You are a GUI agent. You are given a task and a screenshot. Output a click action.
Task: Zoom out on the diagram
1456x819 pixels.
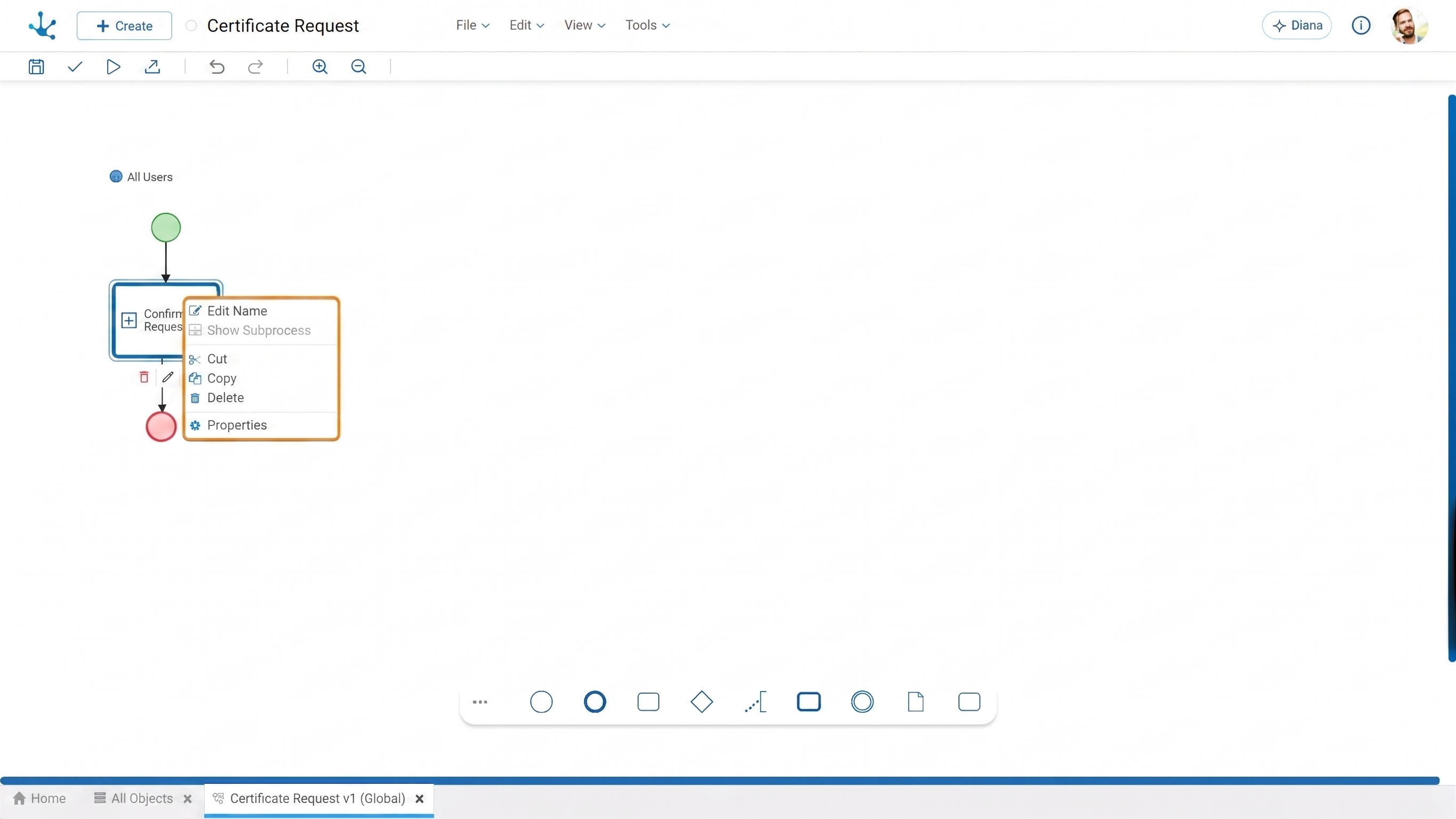pyautogui.click(x=359, y=67)
